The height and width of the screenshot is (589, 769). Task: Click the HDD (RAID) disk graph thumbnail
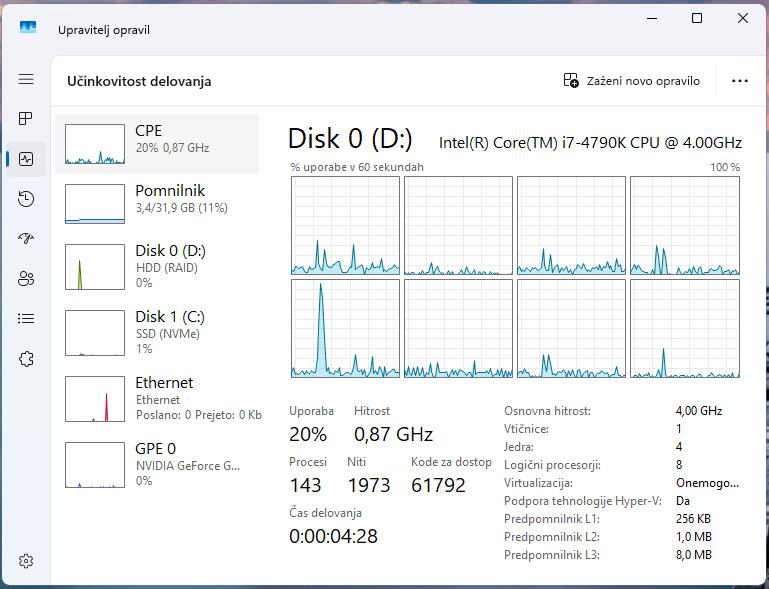tap(95, 267)
